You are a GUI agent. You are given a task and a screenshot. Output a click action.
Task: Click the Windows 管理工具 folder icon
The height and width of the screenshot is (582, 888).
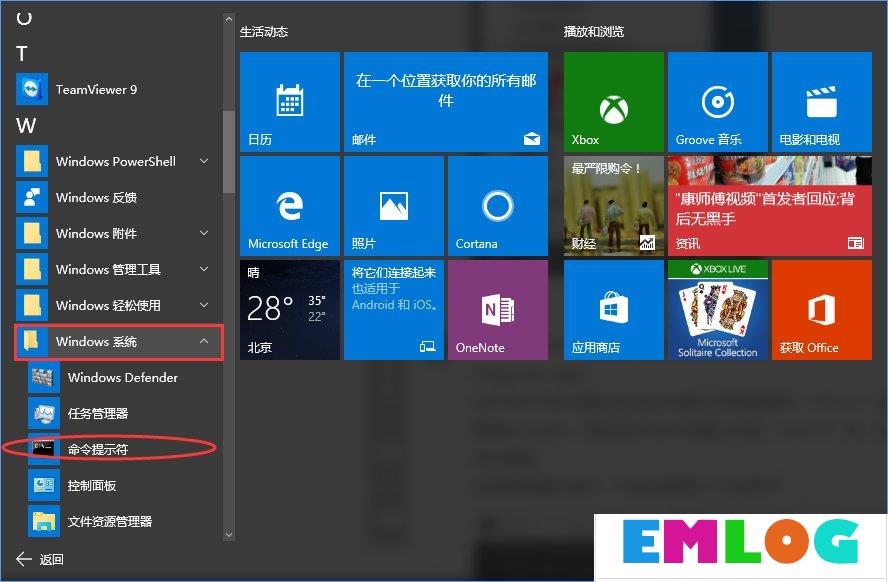pyautogui.click(x=32, y=269)
